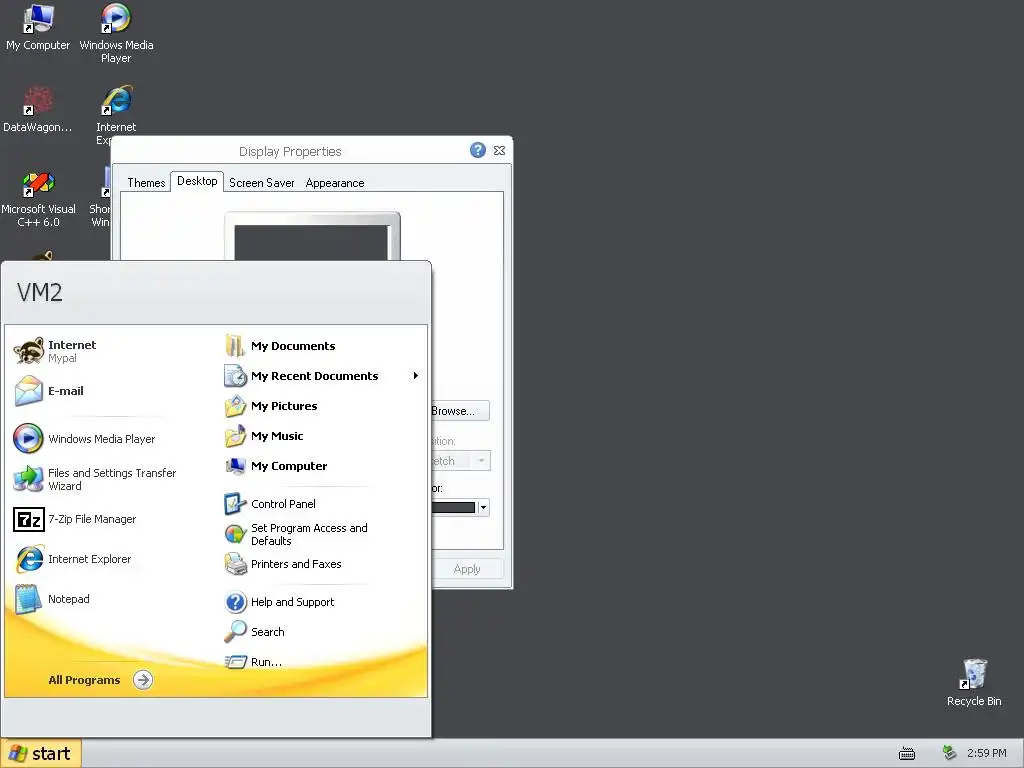This screenshot has width=1024, height=768.
Task: Select DataWagon desktop shortcut
Action: (x=38, y=110)
